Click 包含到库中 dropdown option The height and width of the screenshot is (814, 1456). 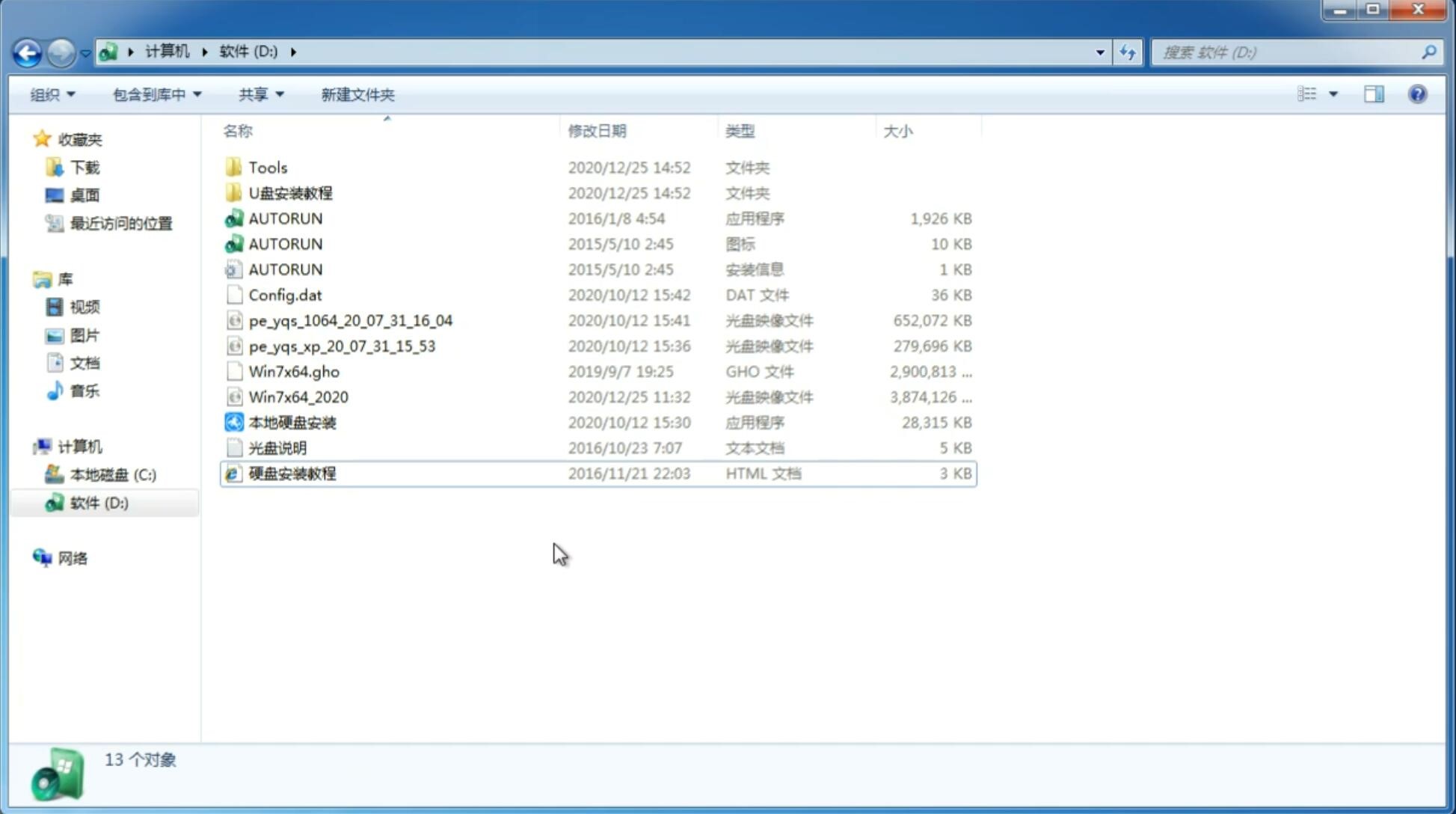pos(155,94)
